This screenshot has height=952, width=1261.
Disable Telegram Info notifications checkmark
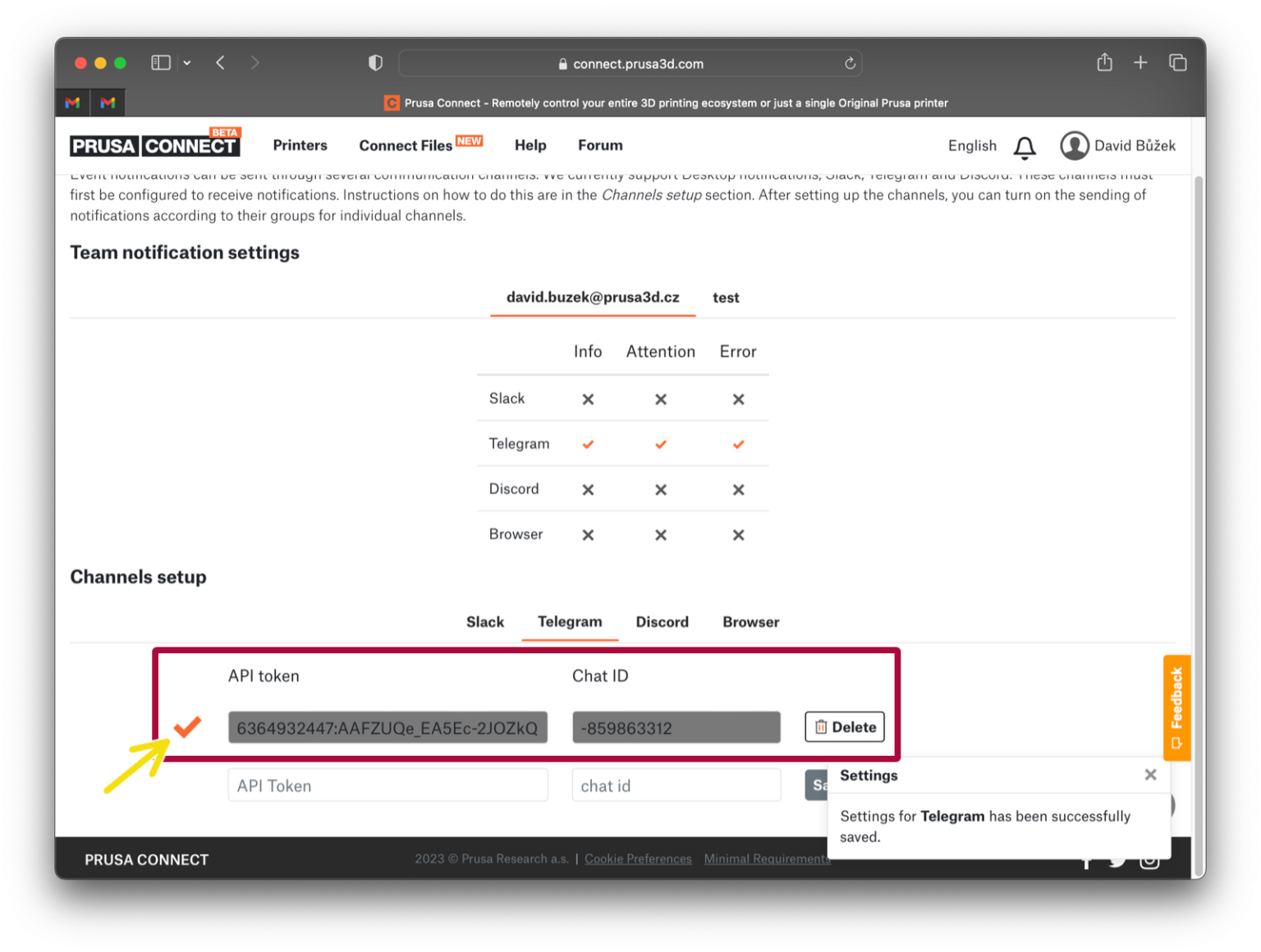pos(588,444)
